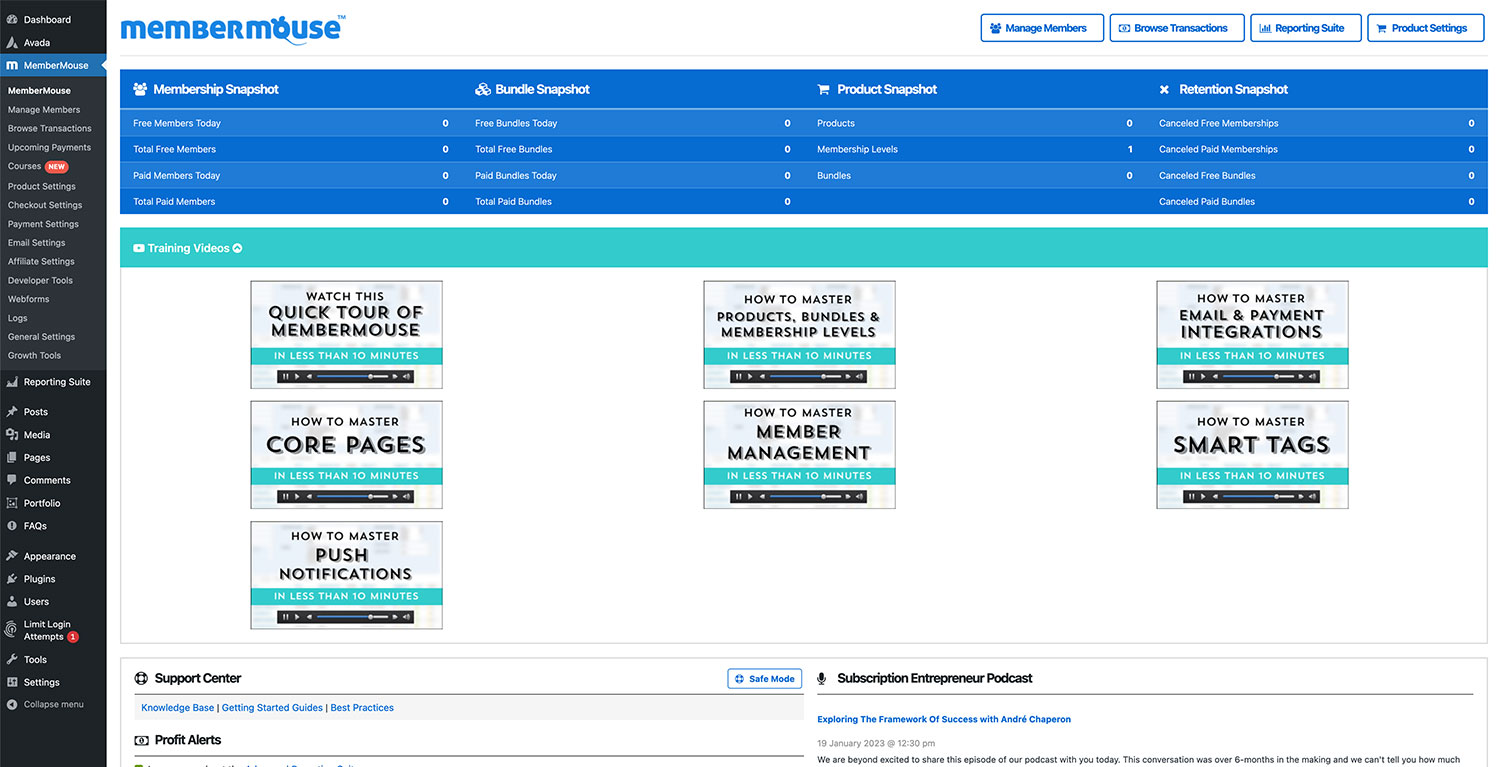Play the Smart Tags training video
Screen dimensions: 1500x767
(1252, 454)
